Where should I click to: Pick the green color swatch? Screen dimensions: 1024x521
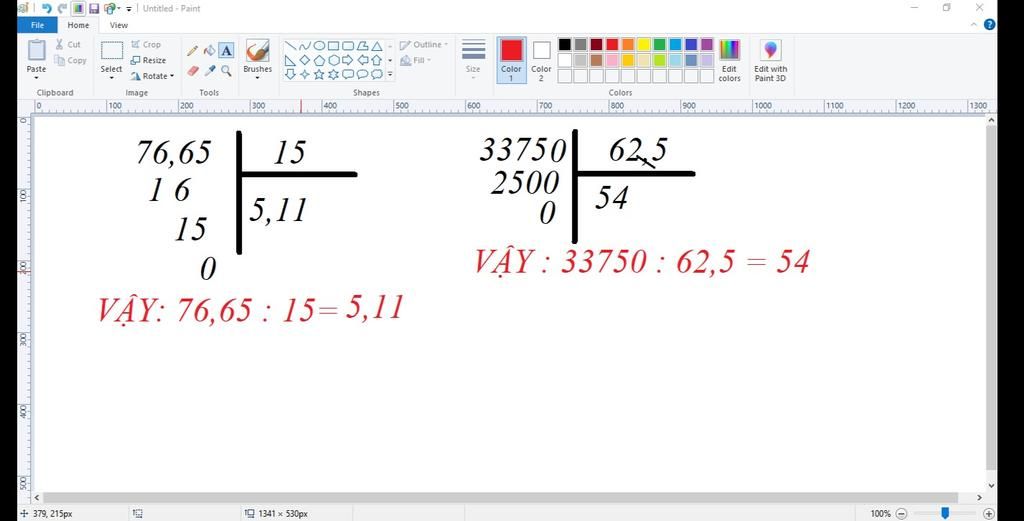click(660, 44)
